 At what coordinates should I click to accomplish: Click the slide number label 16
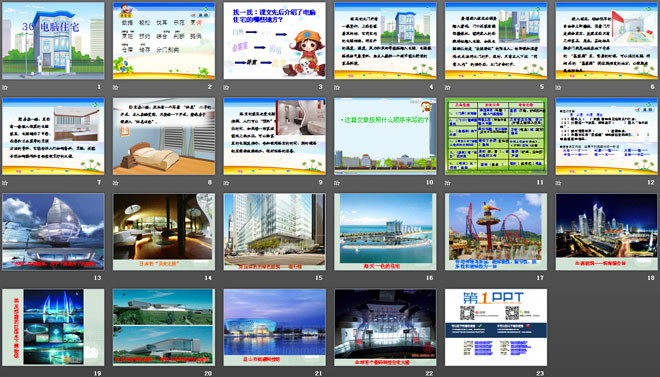pyautogui.click(x=429, y=278)
